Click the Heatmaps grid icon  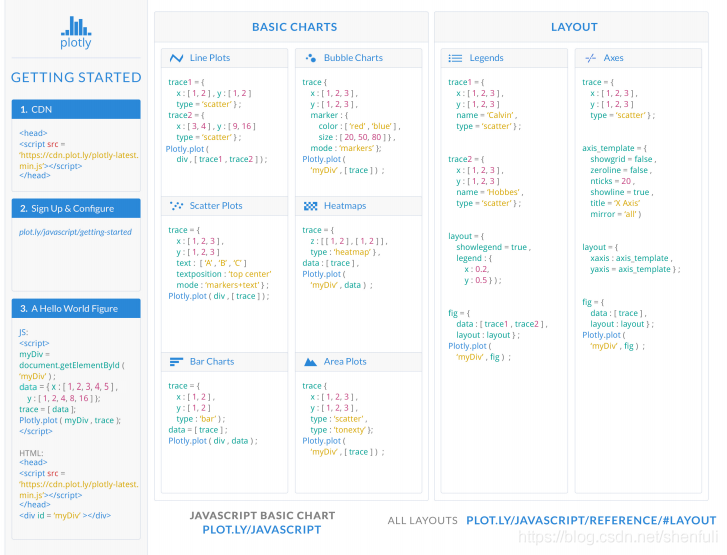point(310,206)
